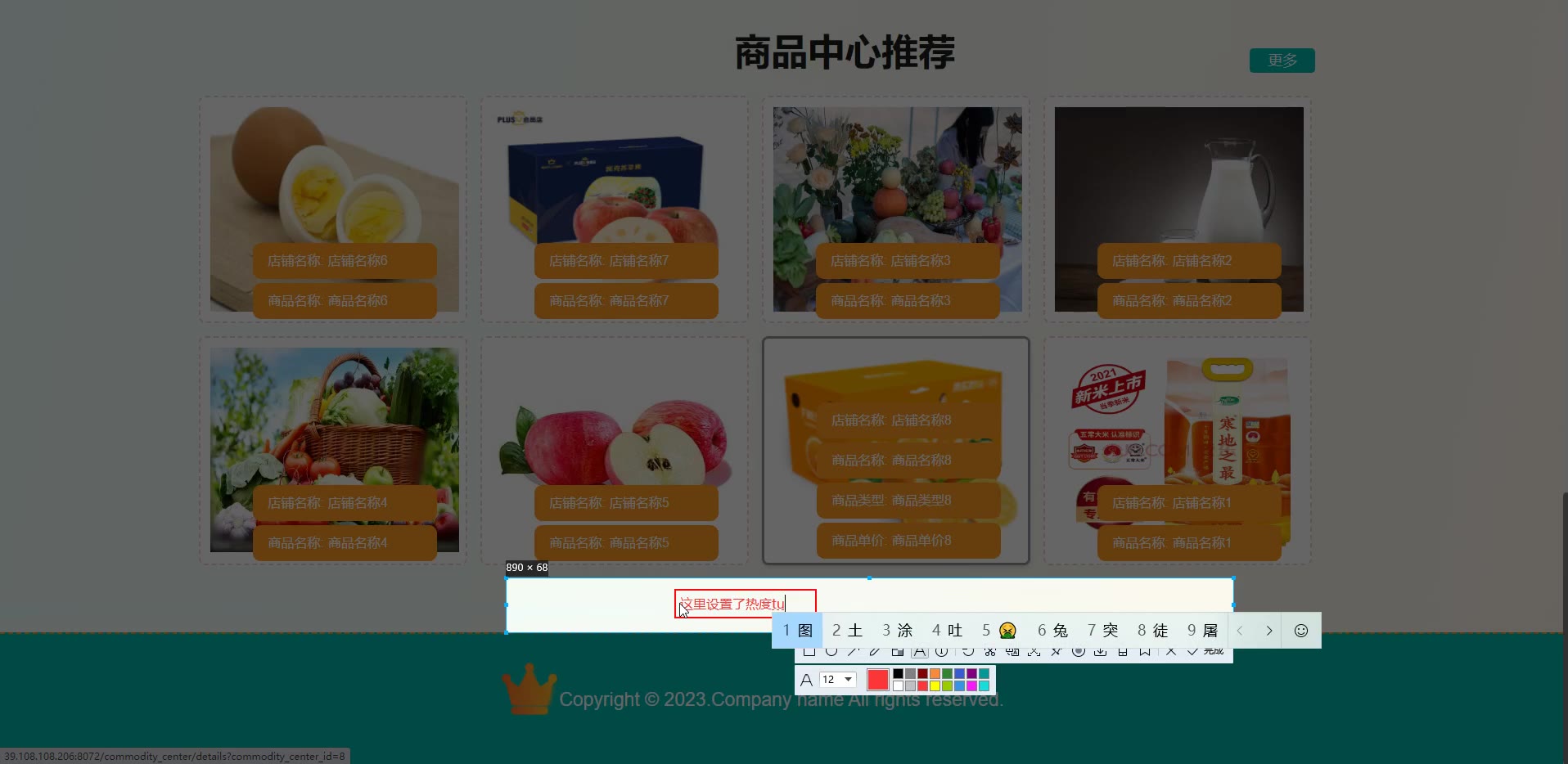Screen dimensions: 1568x764
Task: Click the 商品名称2 product name label
Action: pyautogui.click(x=1189, y=301)
